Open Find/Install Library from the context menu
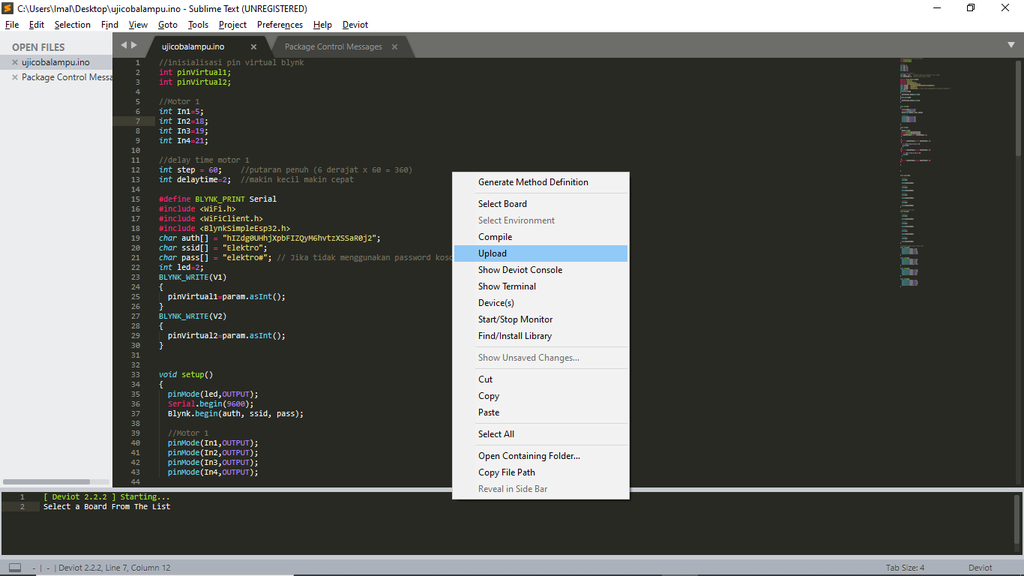Screen dimensions: 1024x576 click(513, 335)
